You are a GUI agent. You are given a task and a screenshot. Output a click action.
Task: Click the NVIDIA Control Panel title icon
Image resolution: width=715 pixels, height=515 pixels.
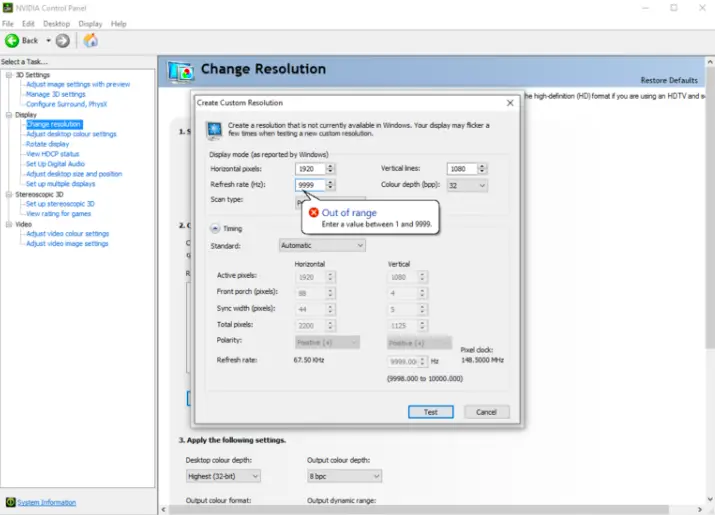pyautogui.click(x=7, y=8)
